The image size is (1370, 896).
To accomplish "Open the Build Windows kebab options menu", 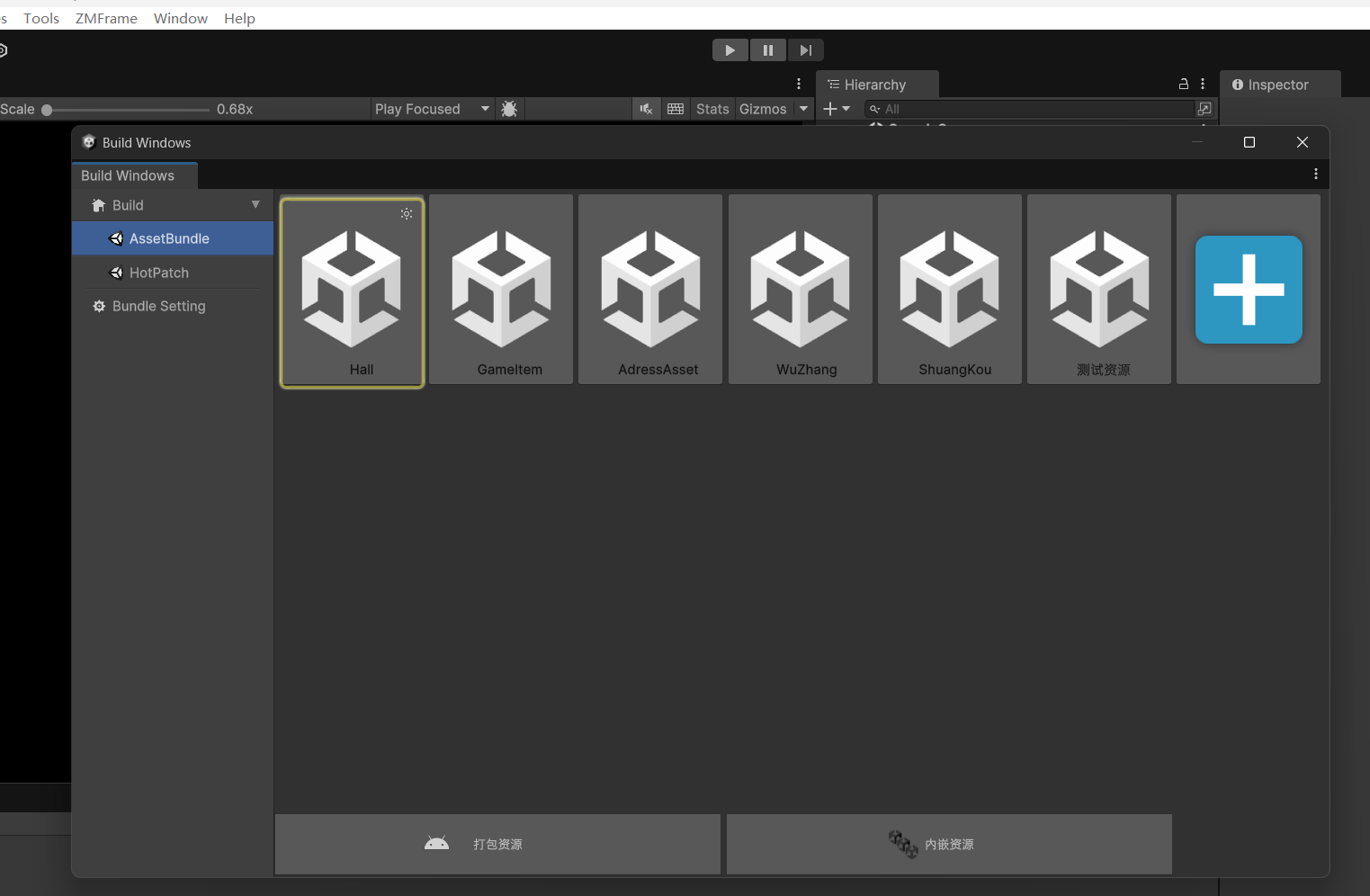I will point(1315,174).
